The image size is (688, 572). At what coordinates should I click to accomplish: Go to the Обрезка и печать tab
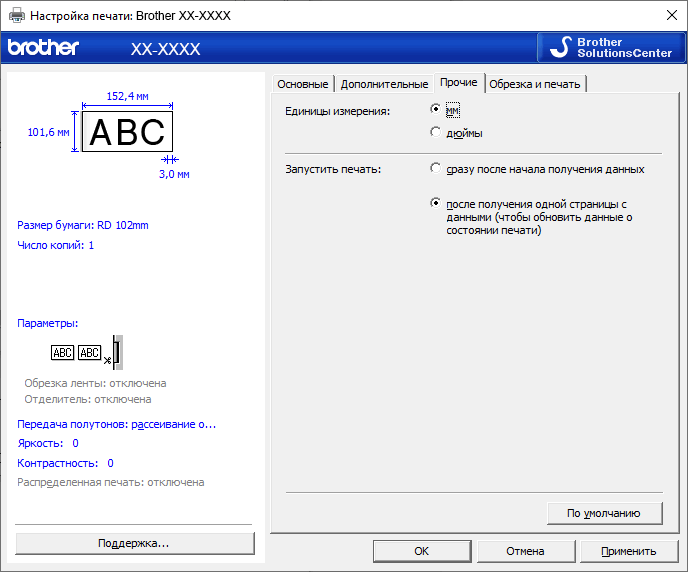[x=534, y=84]
